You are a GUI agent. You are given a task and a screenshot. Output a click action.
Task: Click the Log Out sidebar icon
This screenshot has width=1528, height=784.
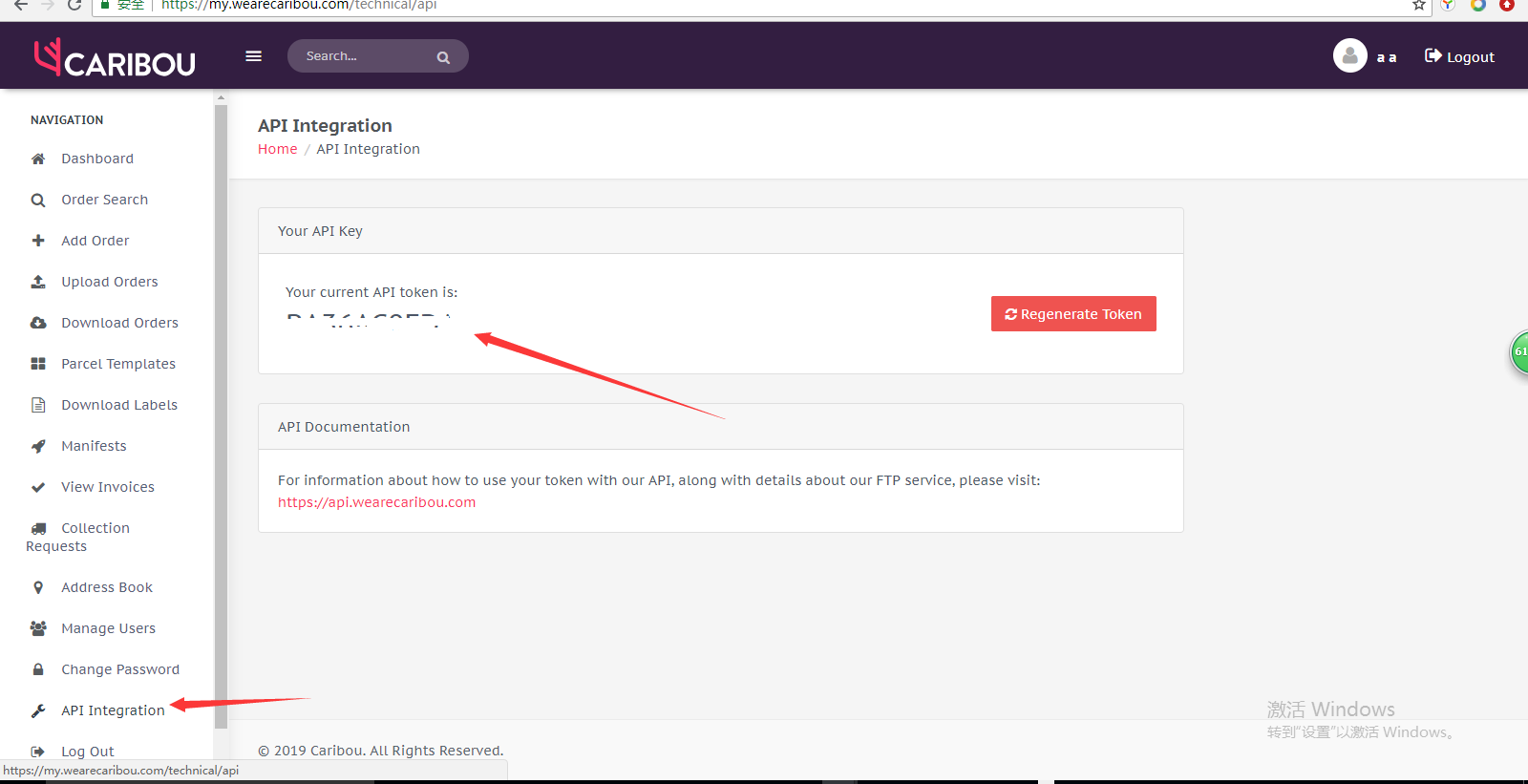click(38, 752)
